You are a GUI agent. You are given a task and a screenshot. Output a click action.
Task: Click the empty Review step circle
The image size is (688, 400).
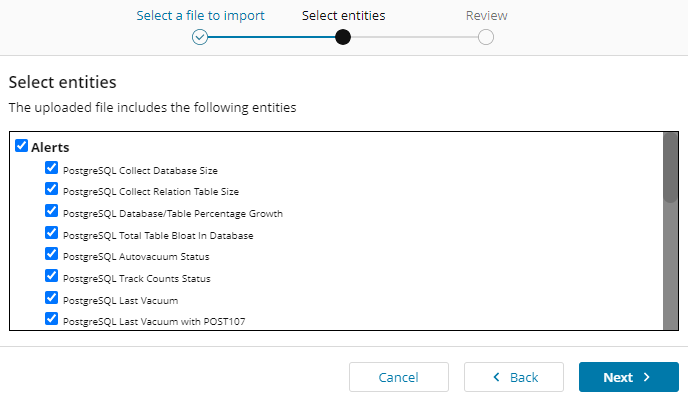coord(486,37)
